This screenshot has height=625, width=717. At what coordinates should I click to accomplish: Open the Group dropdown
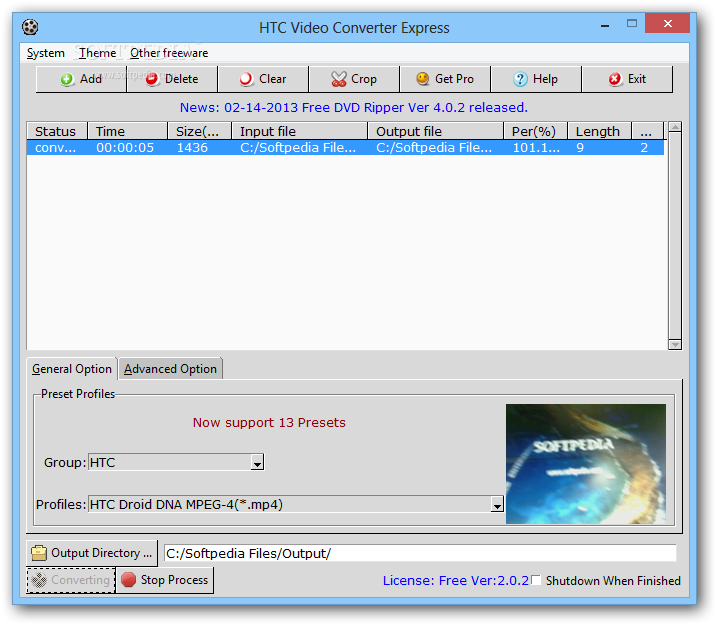[x=257, y=463]
